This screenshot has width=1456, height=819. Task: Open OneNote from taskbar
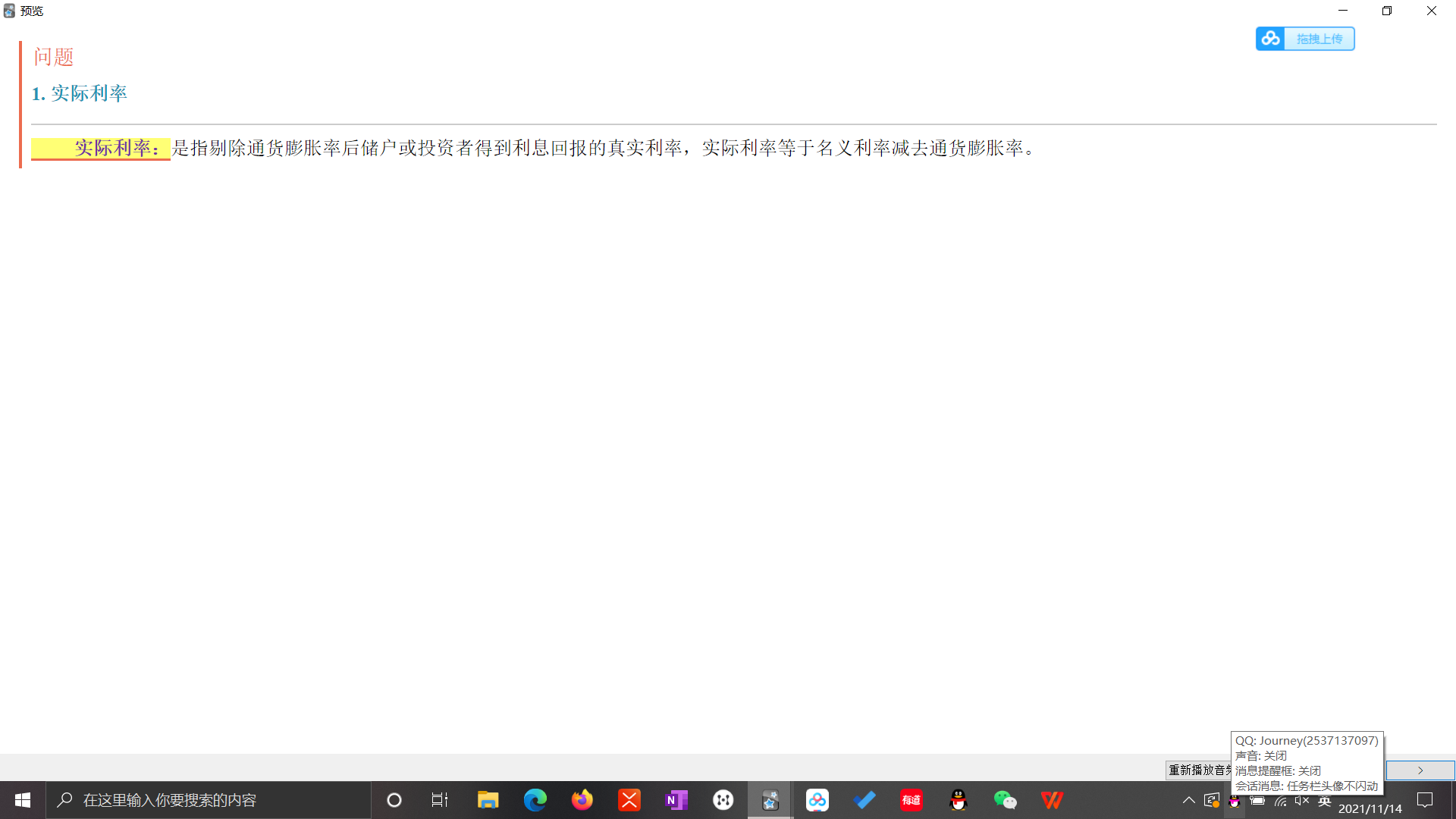676,800
